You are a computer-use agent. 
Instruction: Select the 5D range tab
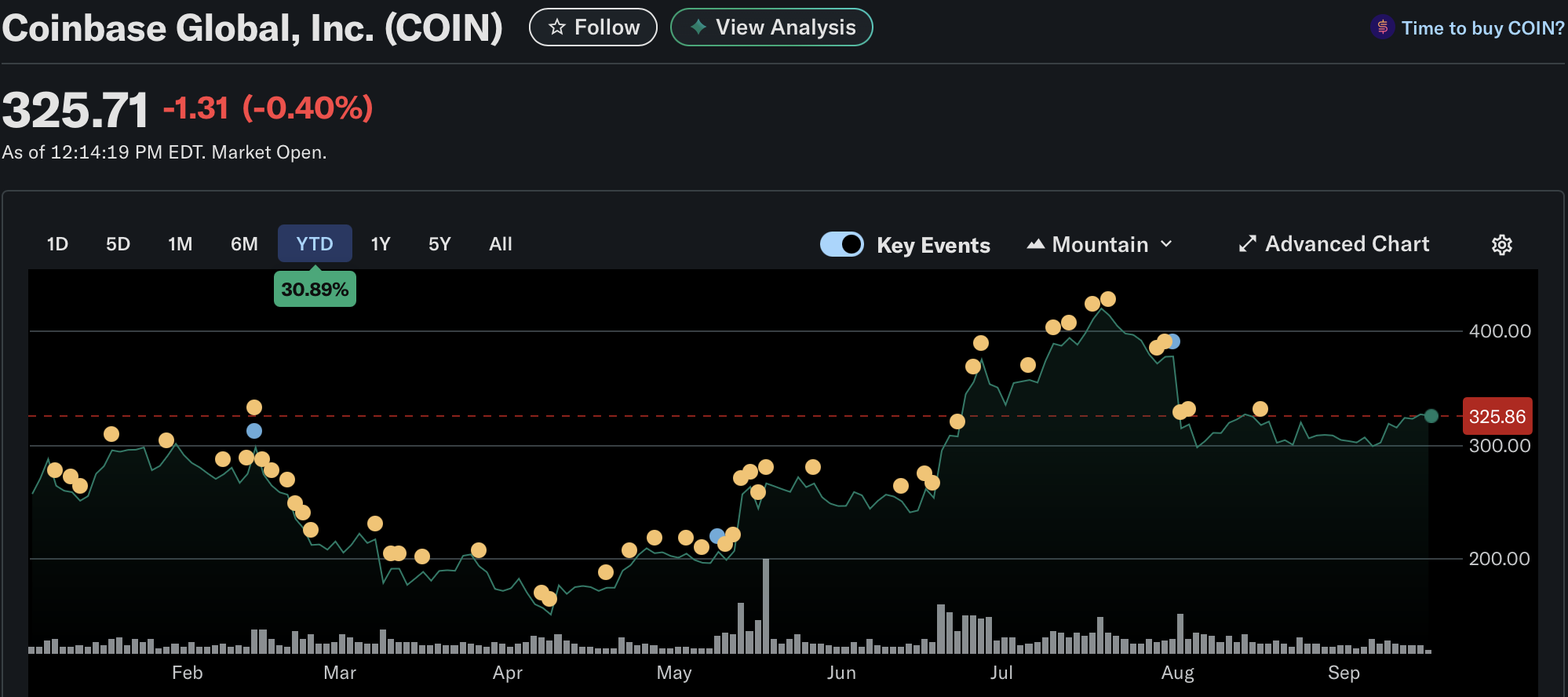tap(118, 244)
